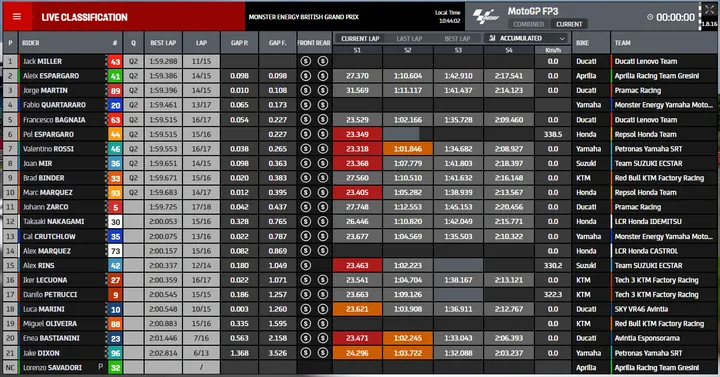Click Brad Binder's rear tyre icon
Image resolution: width=720 pixels, height=377 pixels.
[x=323, y=178]
